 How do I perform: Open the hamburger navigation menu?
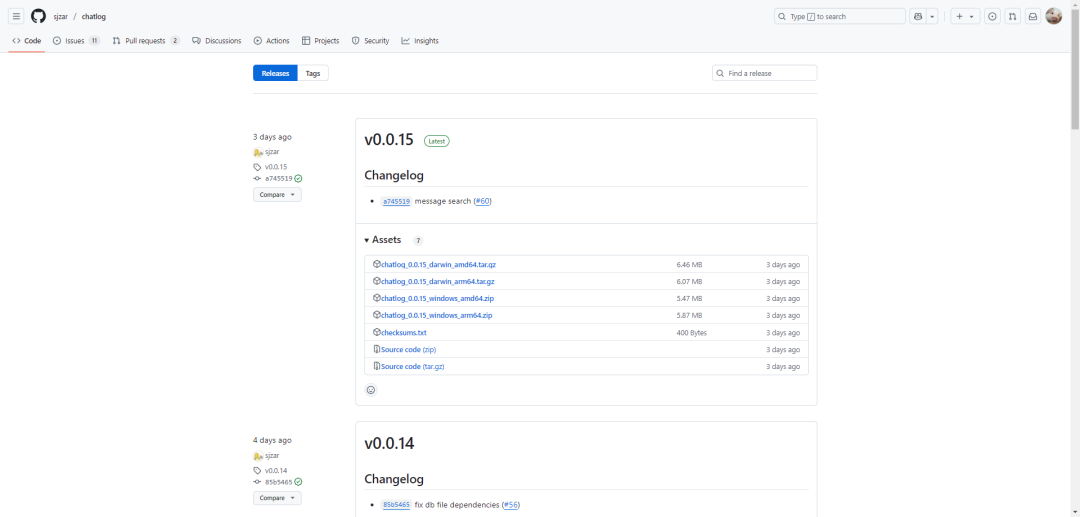click(16, 16)
